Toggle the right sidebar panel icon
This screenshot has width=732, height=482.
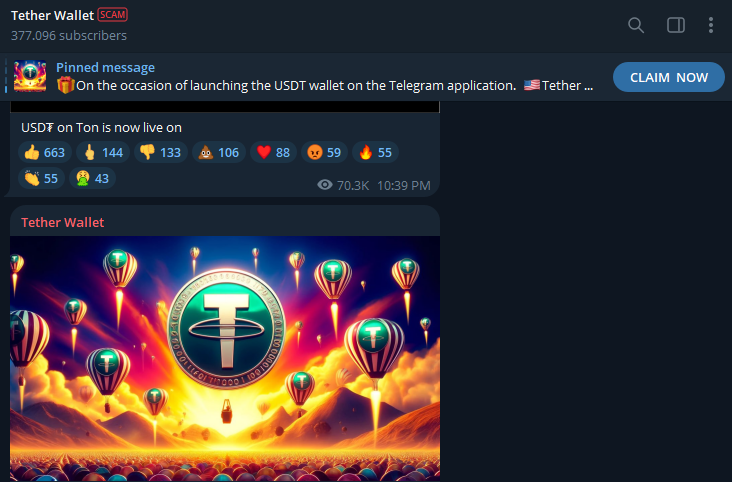pyautogui.click(x=676, y=25)
